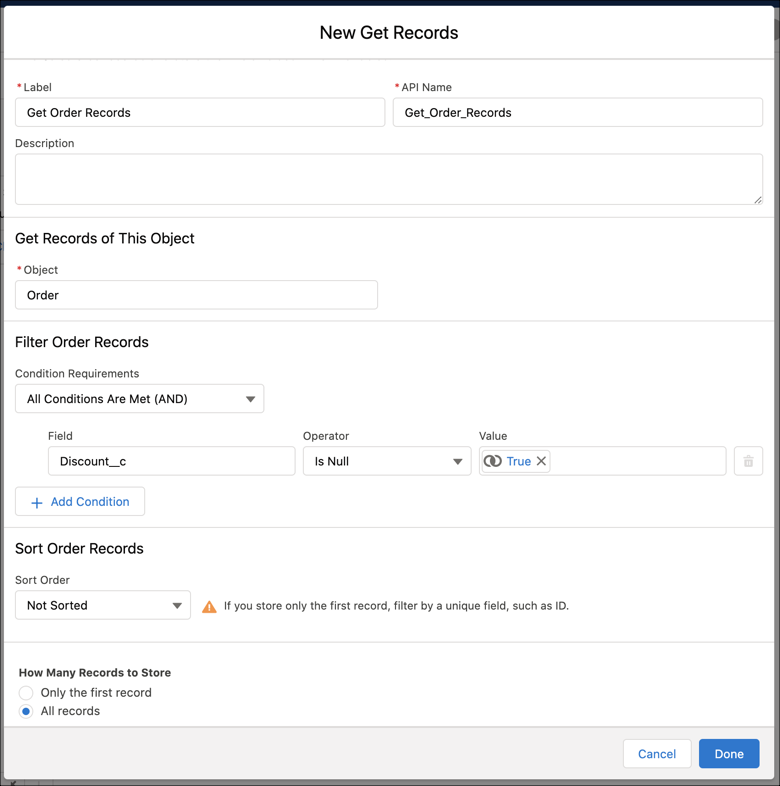The image size is (780, 786).
Task: Open the Sort Order 'Not Sorted' dropdown
Action: [103, 605]
